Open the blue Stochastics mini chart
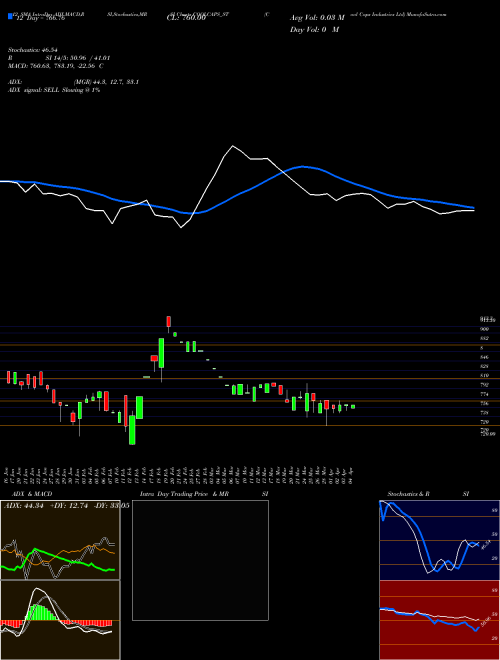Viewport: 500px width, 660px height. click(x=440, y=540)
